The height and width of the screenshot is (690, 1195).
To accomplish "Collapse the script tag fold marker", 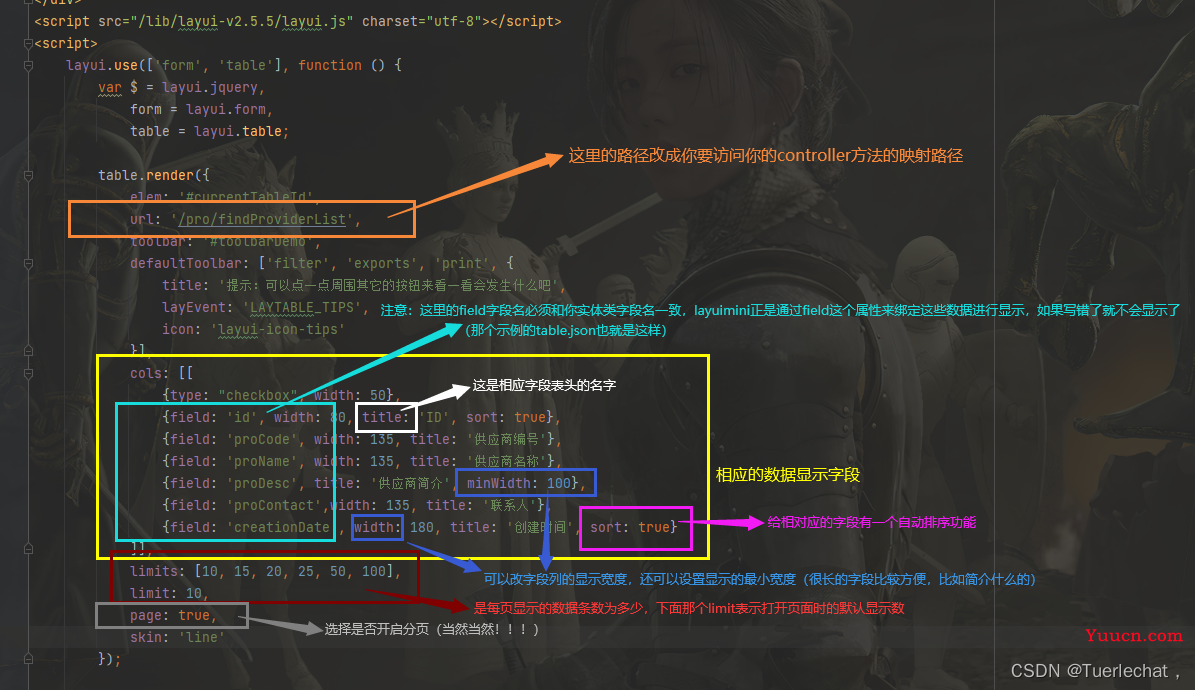I will (x=28, y=43).
